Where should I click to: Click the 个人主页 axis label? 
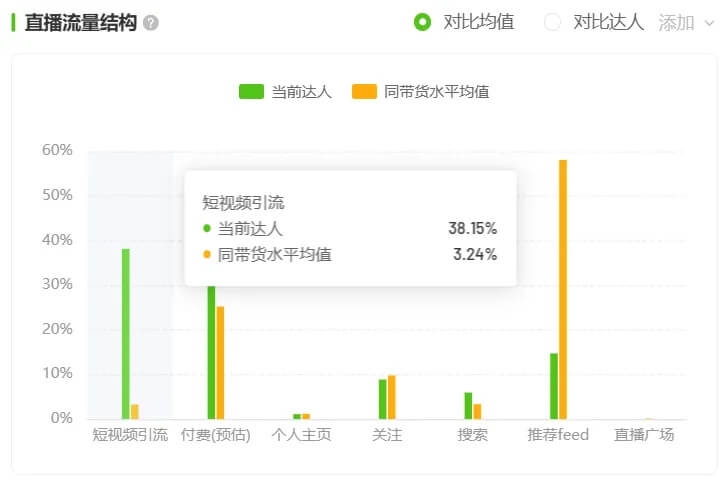302,435
